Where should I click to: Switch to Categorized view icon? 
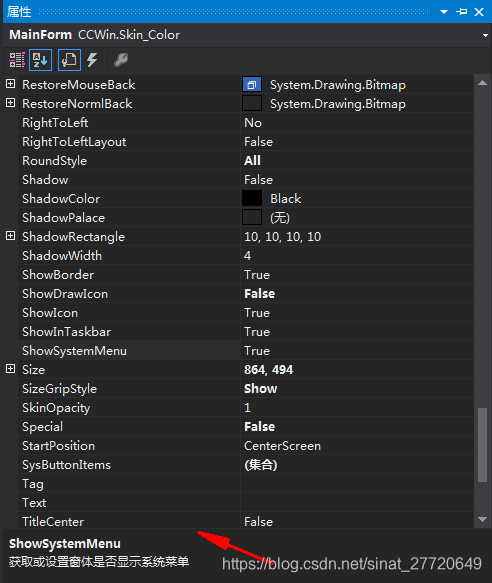pos(17,60)
